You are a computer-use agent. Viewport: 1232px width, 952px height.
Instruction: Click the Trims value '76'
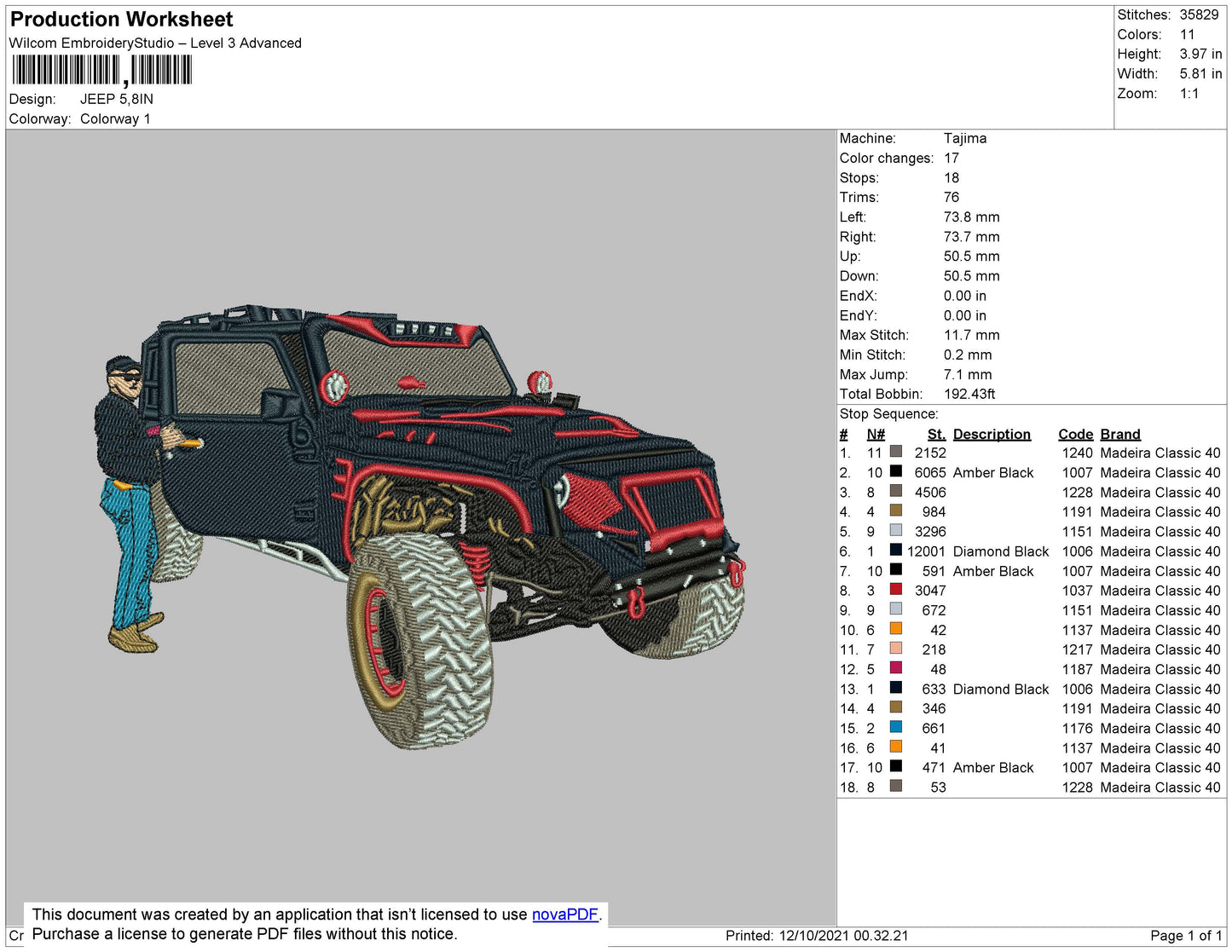951,198
